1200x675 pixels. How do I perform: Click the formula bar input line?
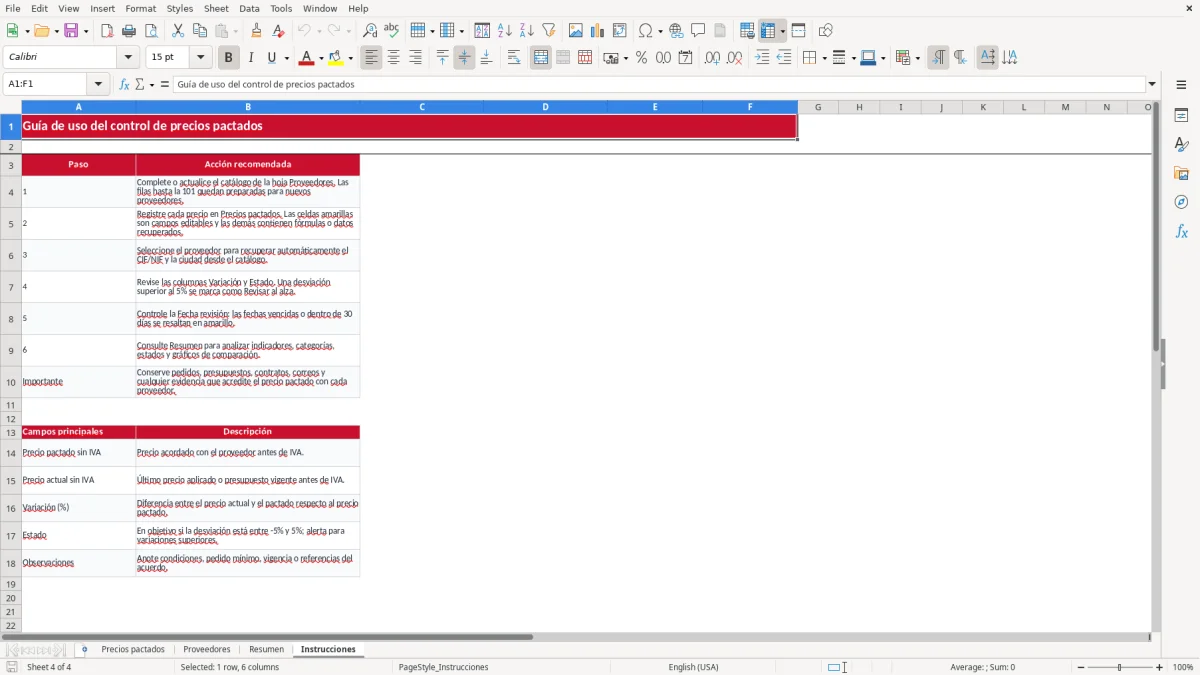pyautogui.click(x=659, y=84)
